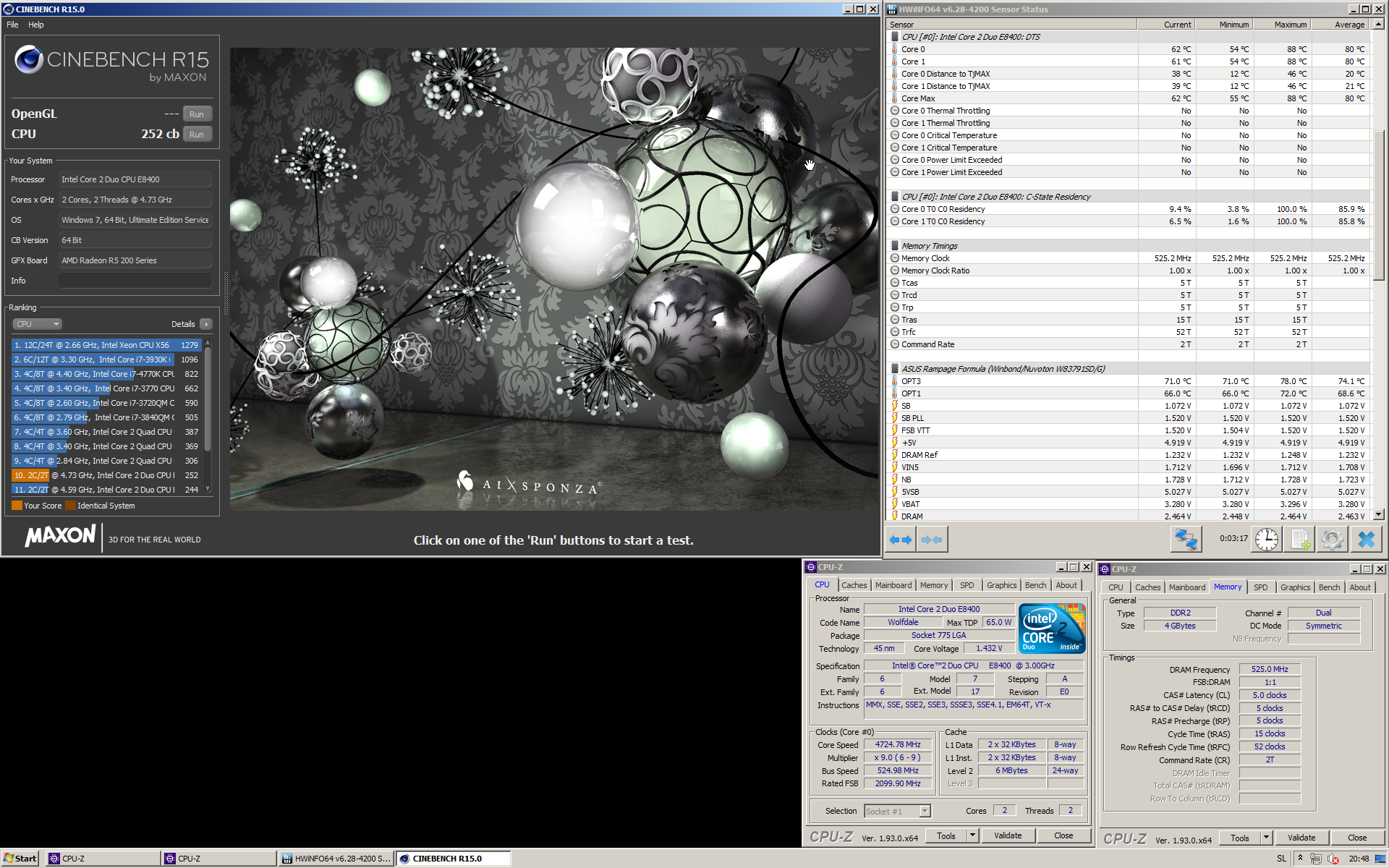
Task: Click Intel Core 2 Duo logo in CPU-Z
Action: (x=1052, y=629)
